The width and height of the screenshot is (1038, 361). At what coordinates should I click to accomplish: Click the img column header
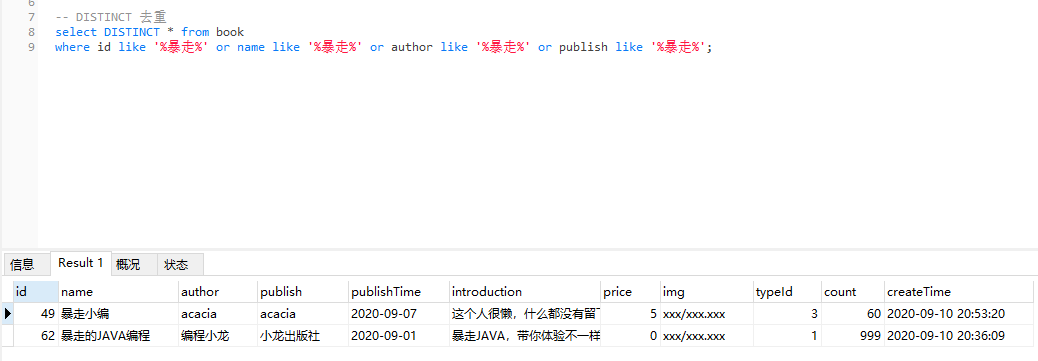coord(707,291)
